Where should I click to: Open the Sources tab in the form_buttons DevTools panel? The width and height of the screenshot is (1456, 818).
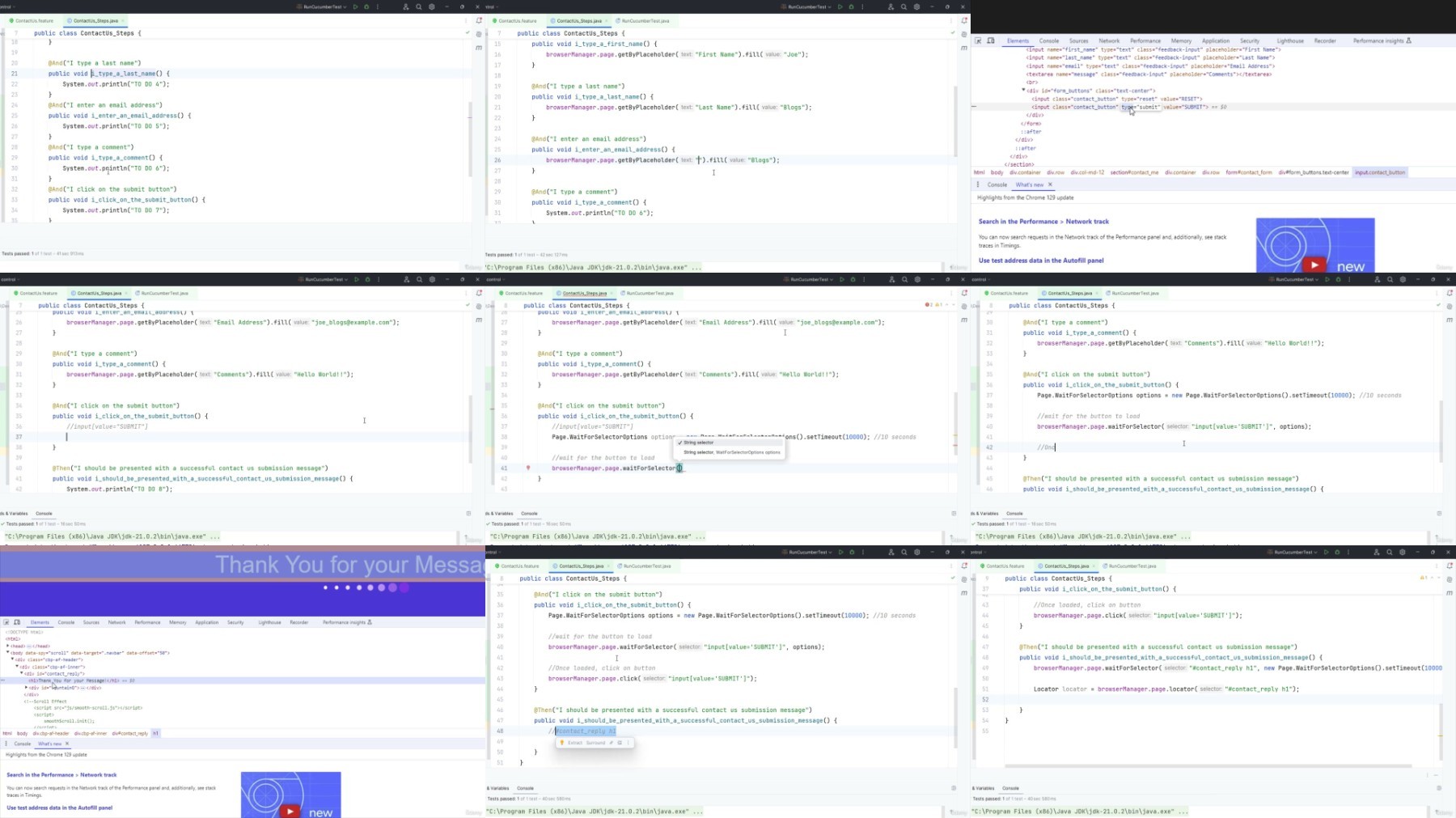1079,40
